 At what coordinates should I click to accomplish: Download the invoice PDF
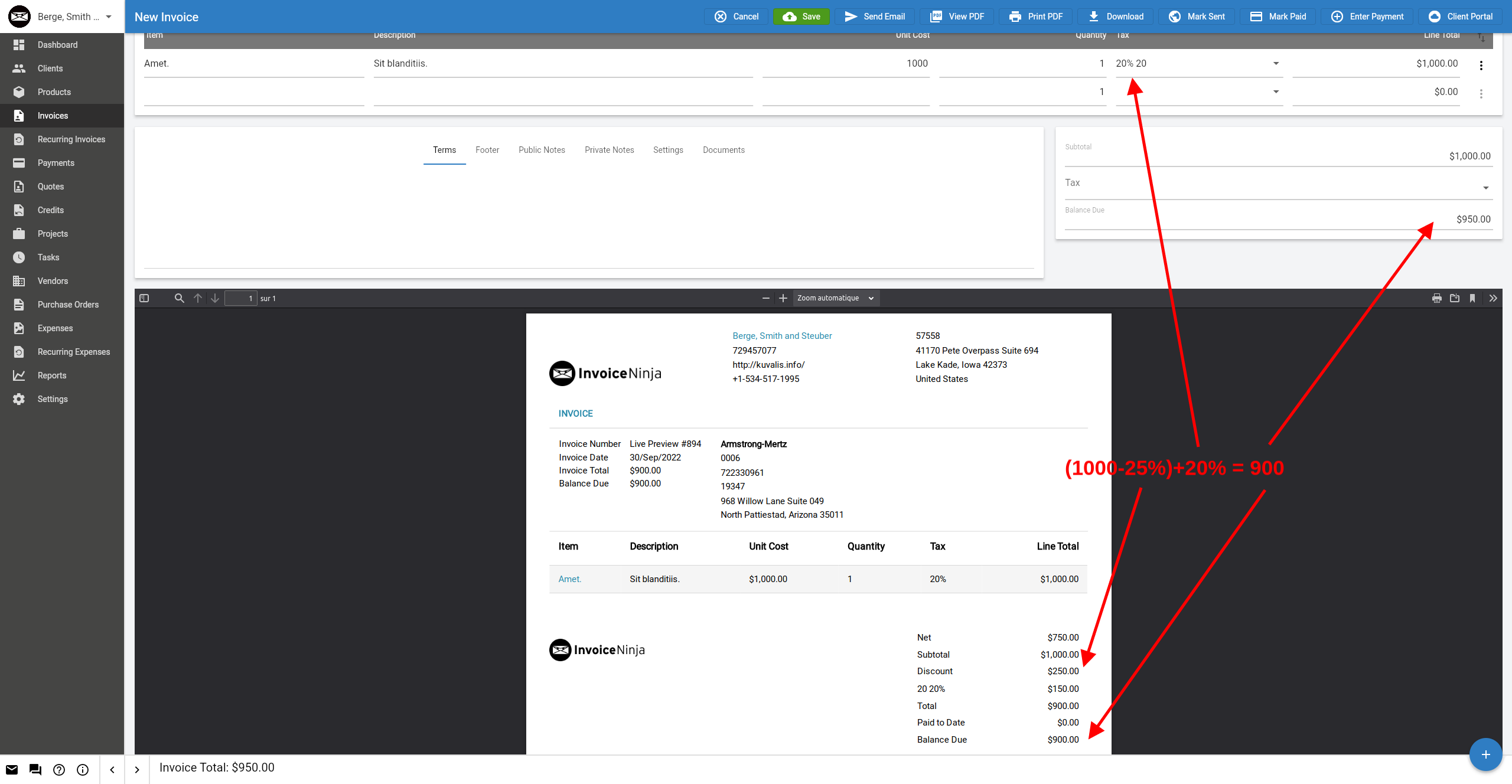[1115, 16]
